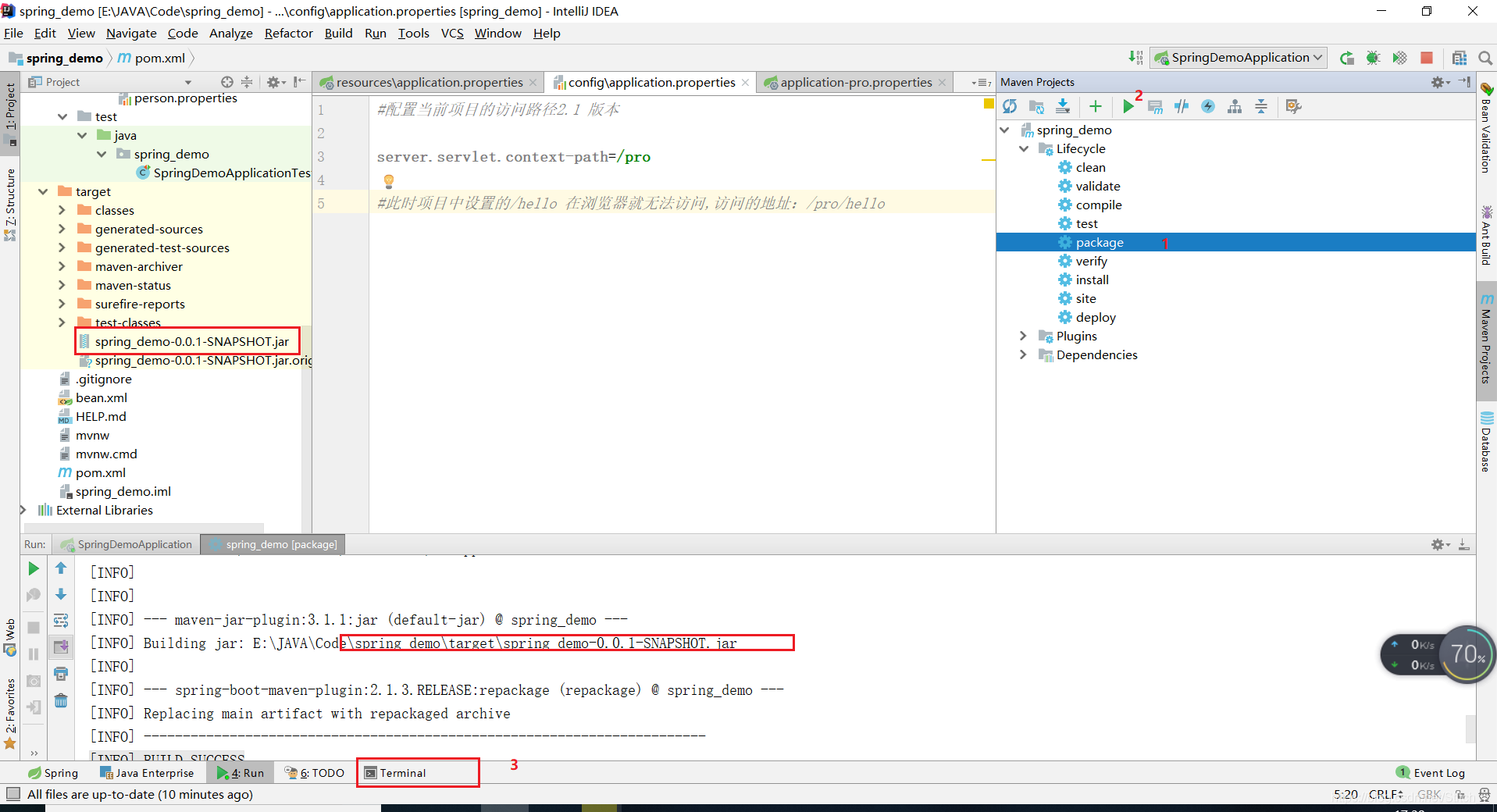Click Rerun green arrow in Run panel
The width and height of the screenshot is (1497, 812).
(x=34, y=568)
